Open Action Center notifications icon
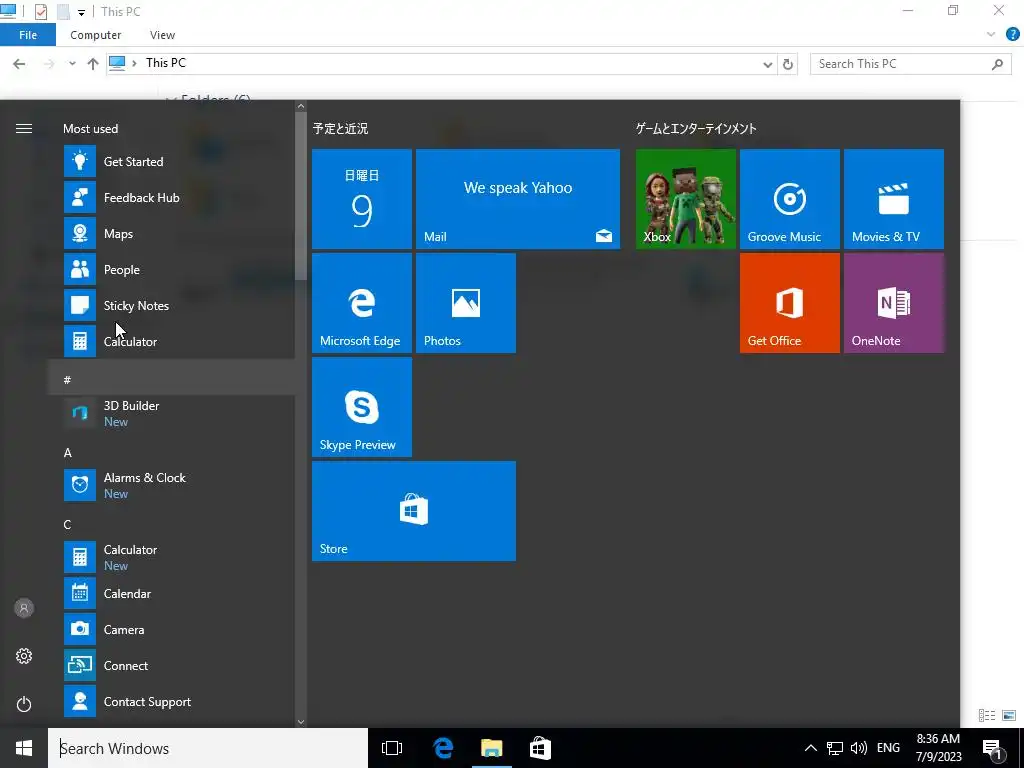The width and height of the screenshot is (1024, 768). (x=992, y=748)
